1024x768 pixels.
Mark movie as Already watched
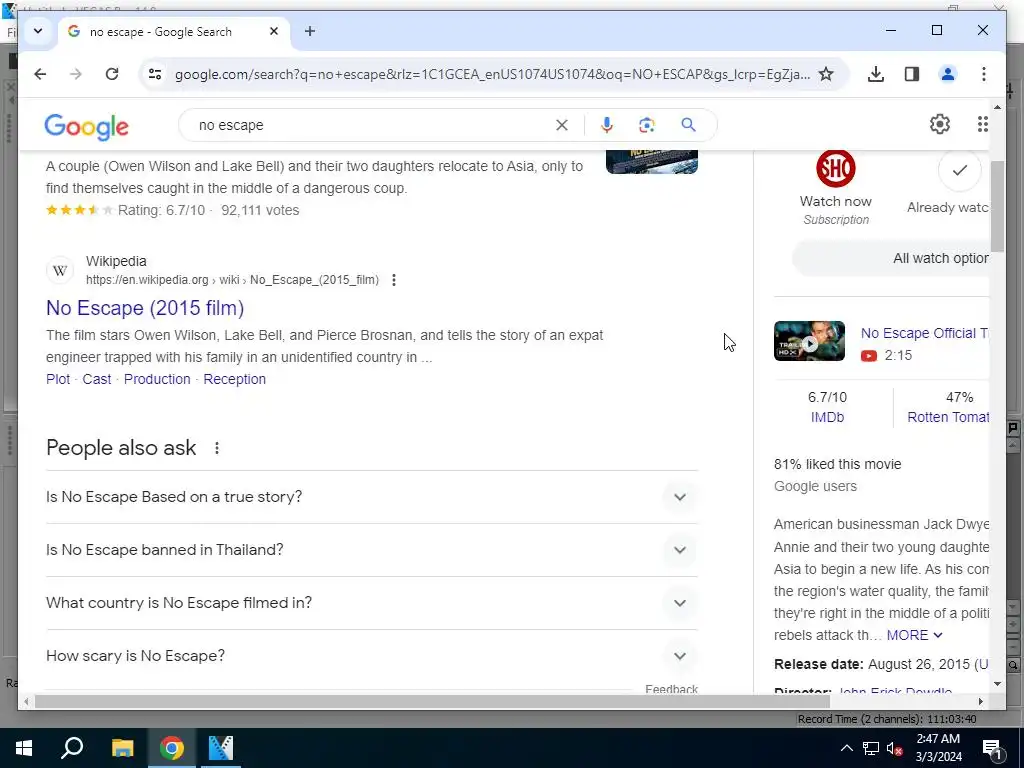[x=959, y=170]
